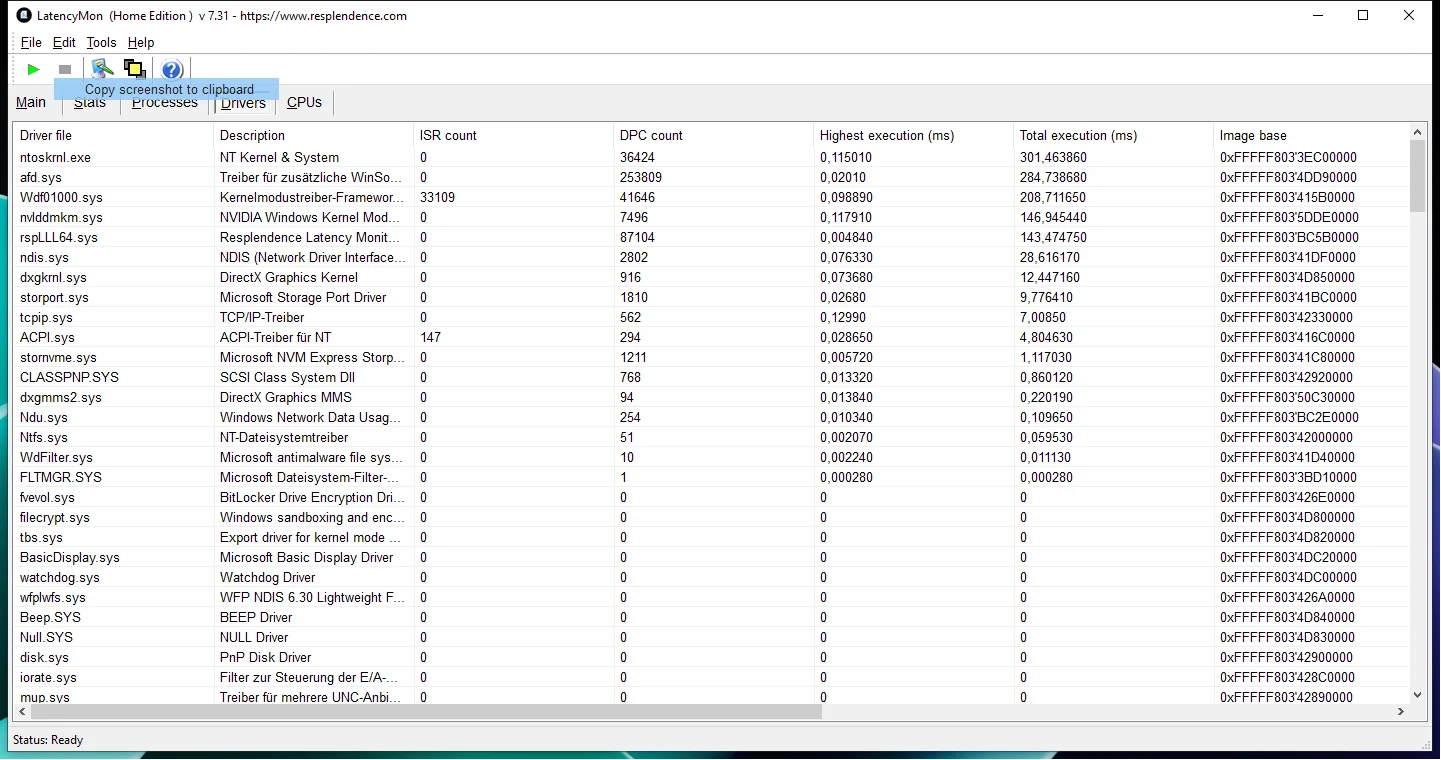Open the File menu
Screen dimensions: 1441x760
point(31,42)
